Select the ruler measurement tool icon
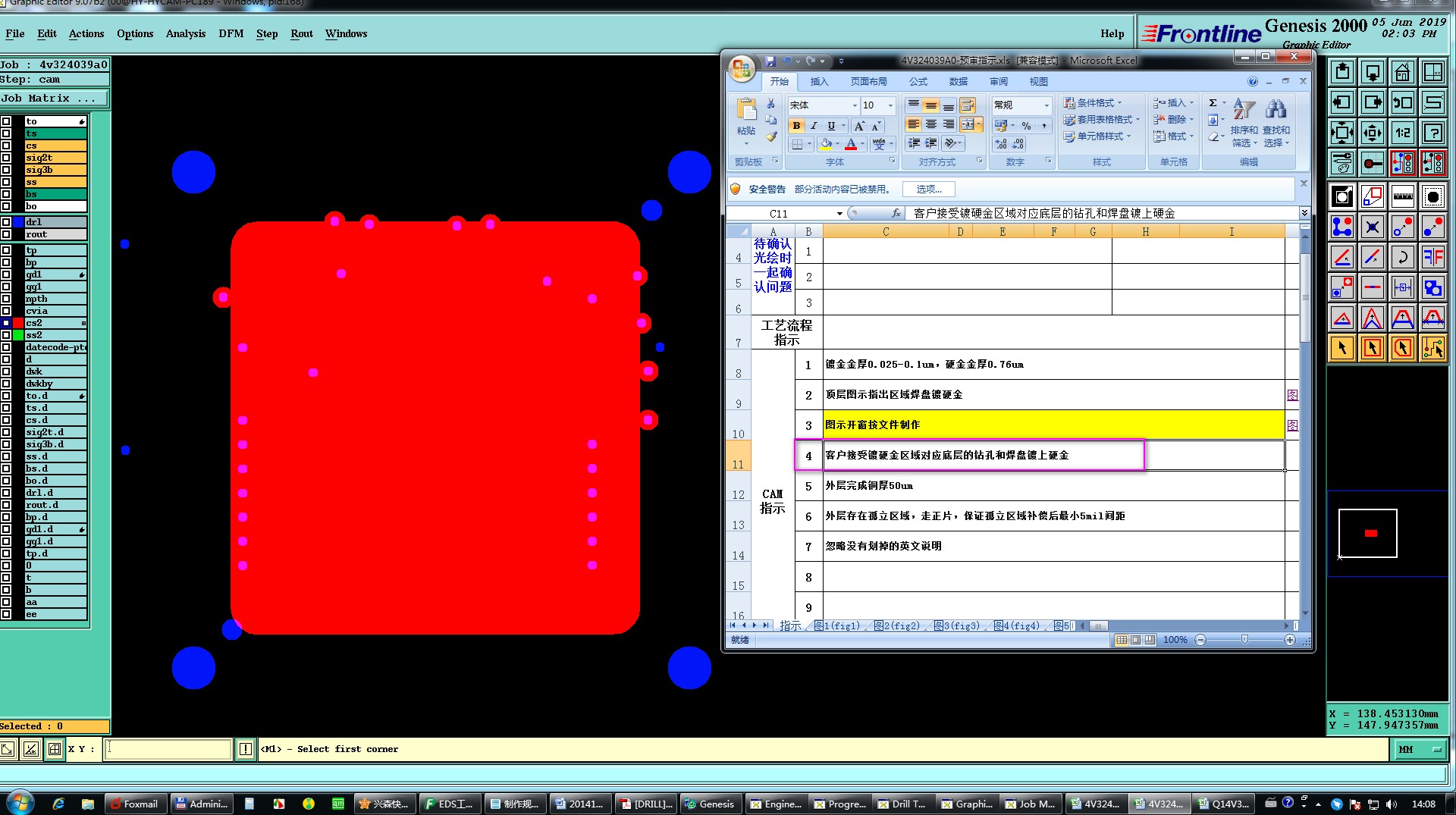The image size is (1456, 815). [1402, 196]
